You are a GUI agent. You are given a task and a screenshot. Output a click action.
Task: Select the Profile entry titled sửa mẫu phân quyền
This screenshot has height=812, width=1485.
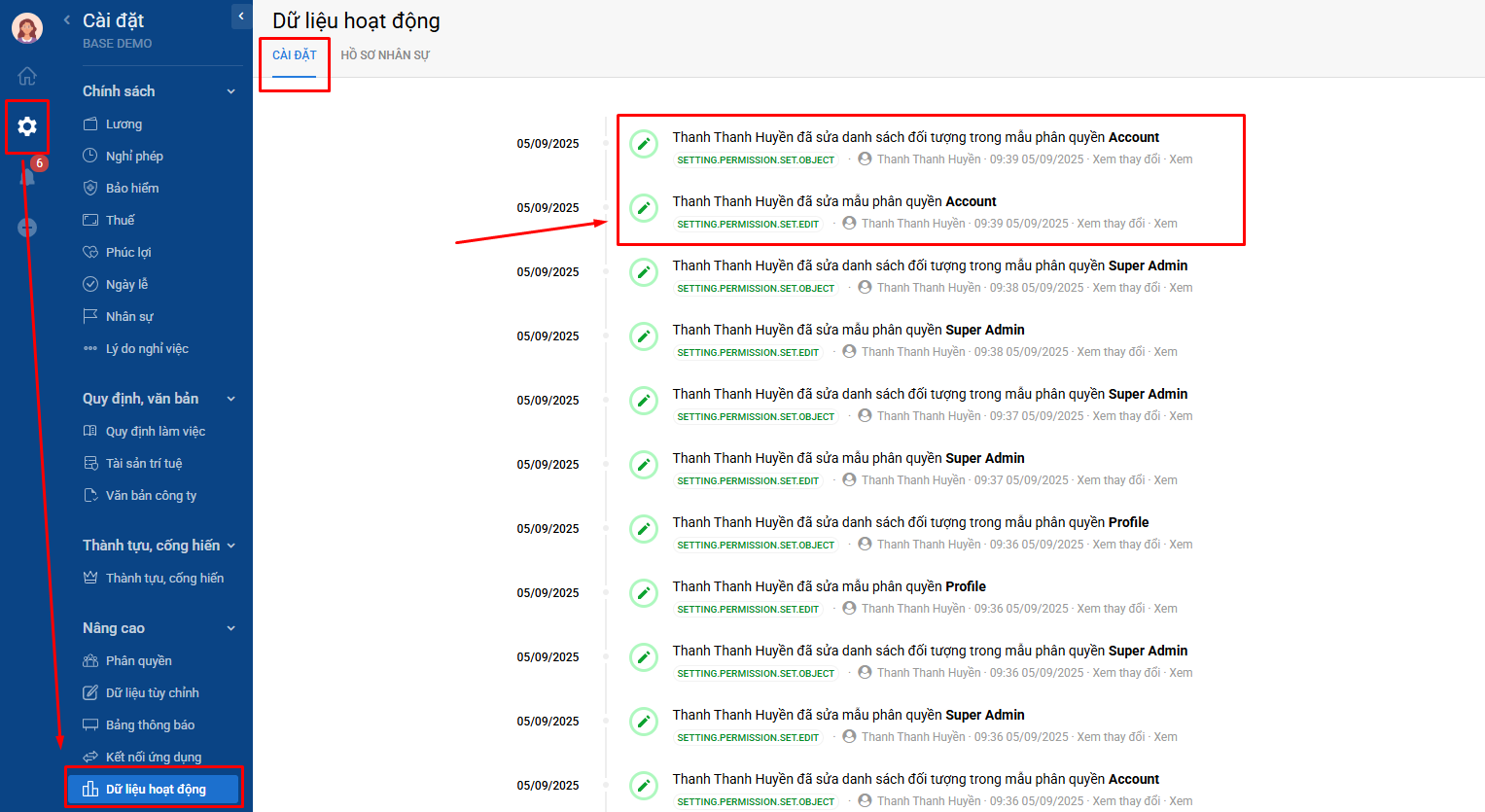[x=830, y=586]
